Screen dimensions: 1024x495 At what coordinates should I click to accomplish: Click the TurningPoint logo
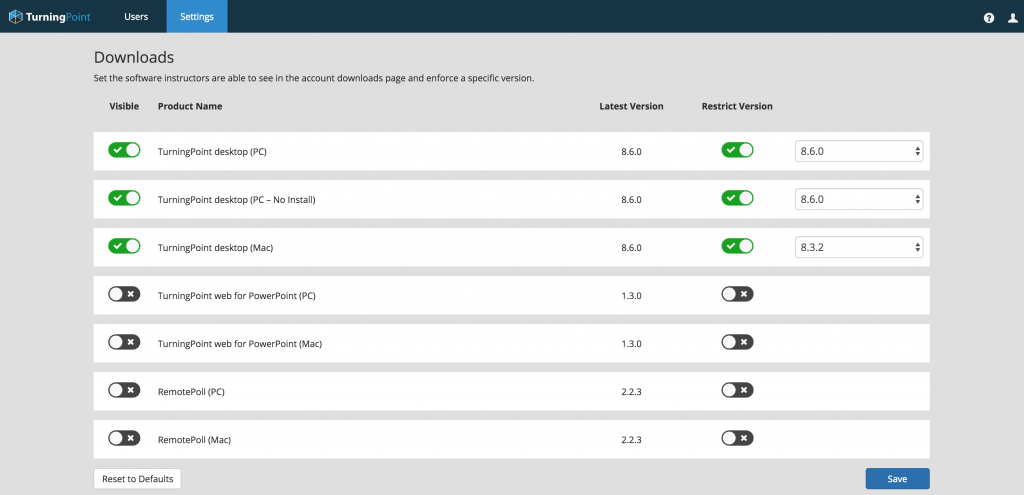(x=50, y=16)
